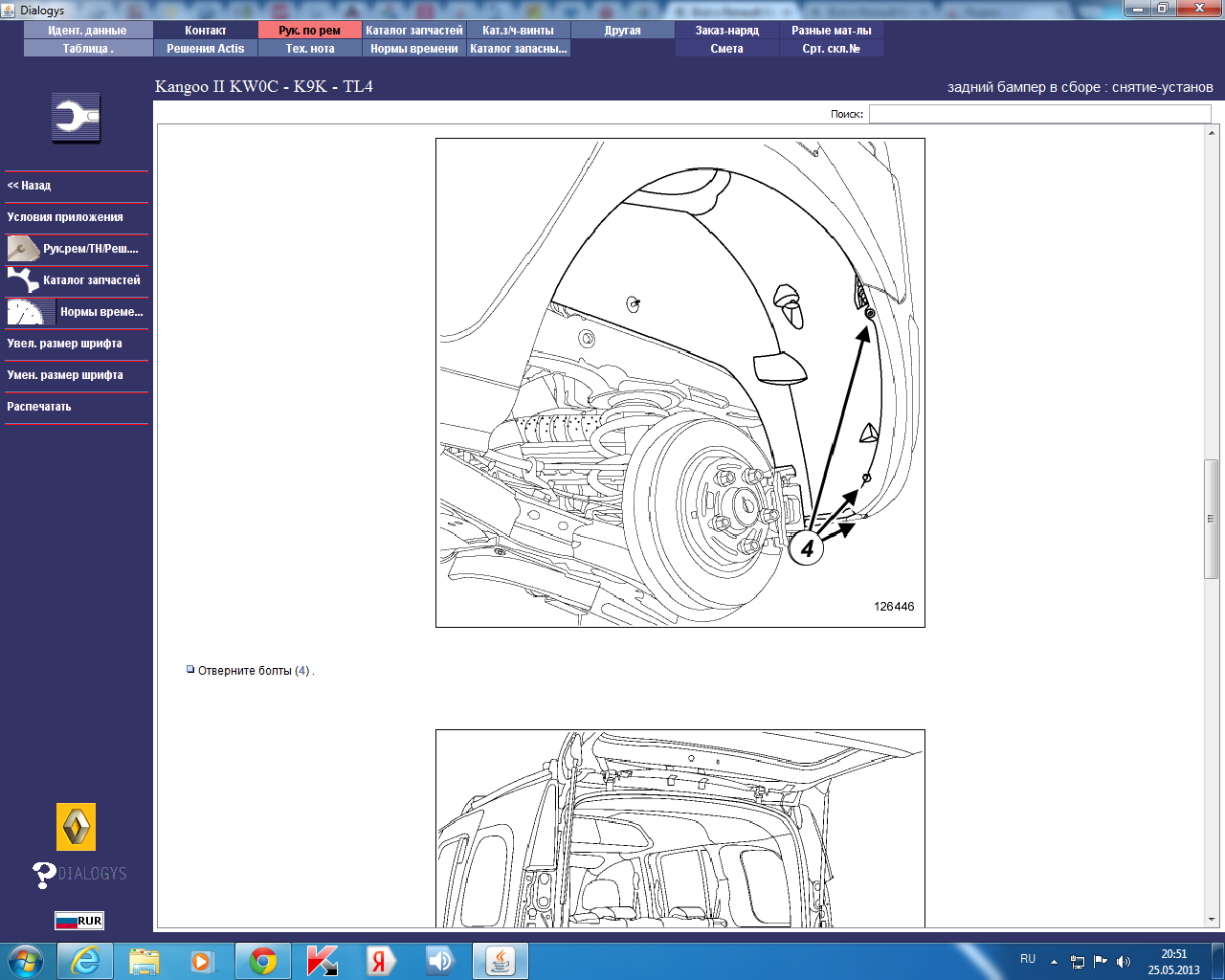The height and width of the screenshot is (980, 1225).
Task: Click the speaker application in taskbar
Action: pyautogui.click(x=440, y=961)
